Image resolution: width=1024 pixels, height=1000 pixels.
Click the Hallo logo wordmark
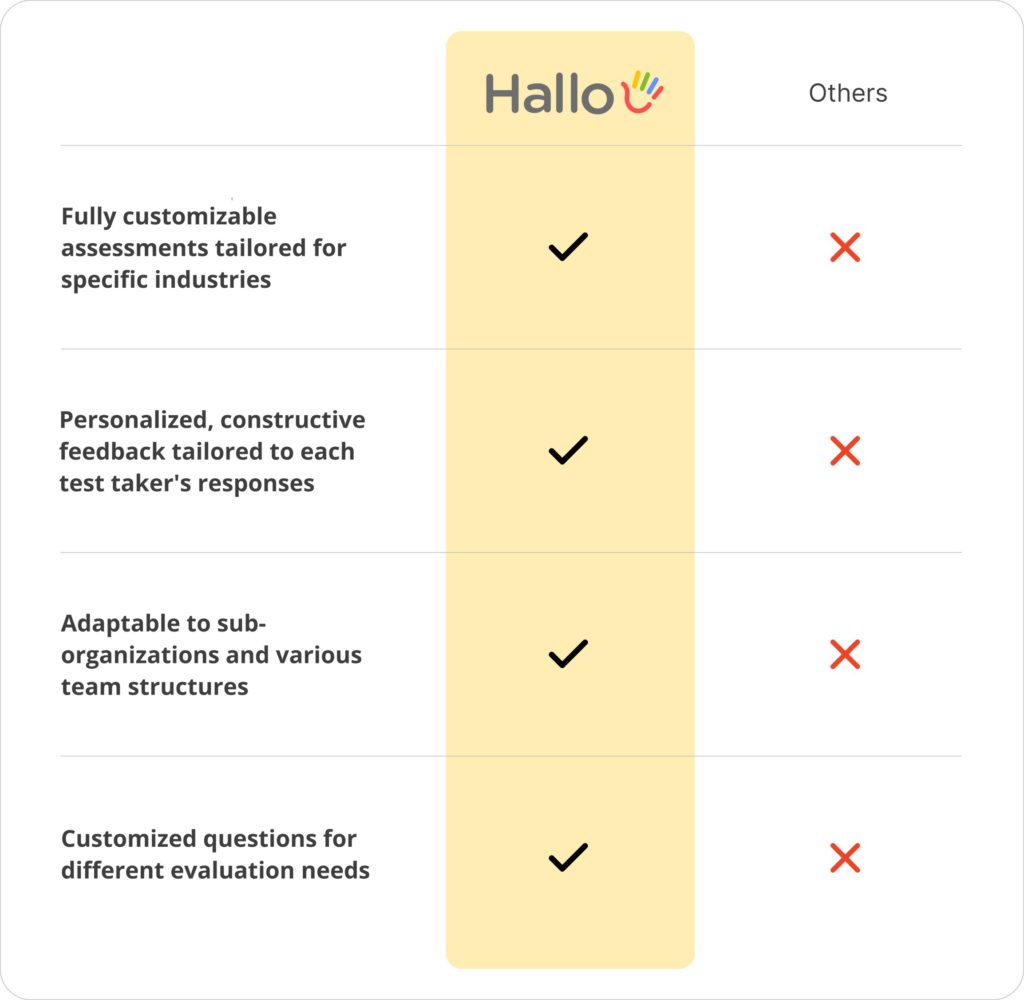point(549,94)
